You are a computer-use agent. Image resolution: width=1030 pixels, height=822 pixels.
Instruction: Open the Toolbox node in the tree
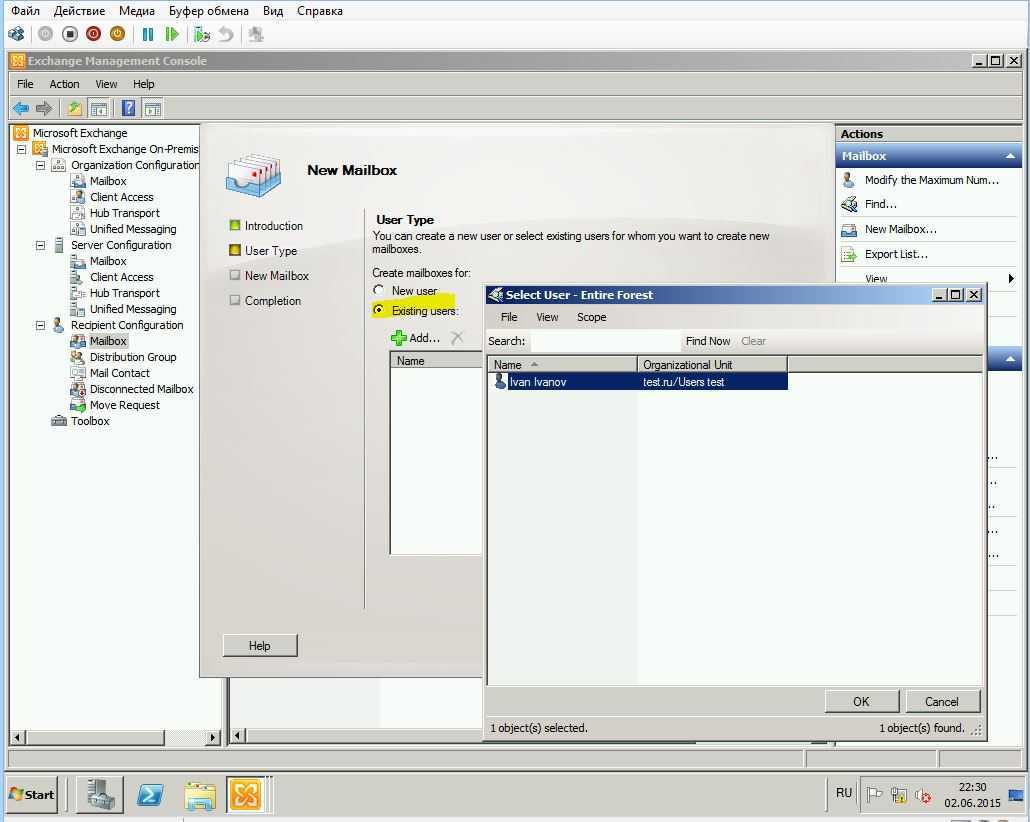[x=90, y=421]
